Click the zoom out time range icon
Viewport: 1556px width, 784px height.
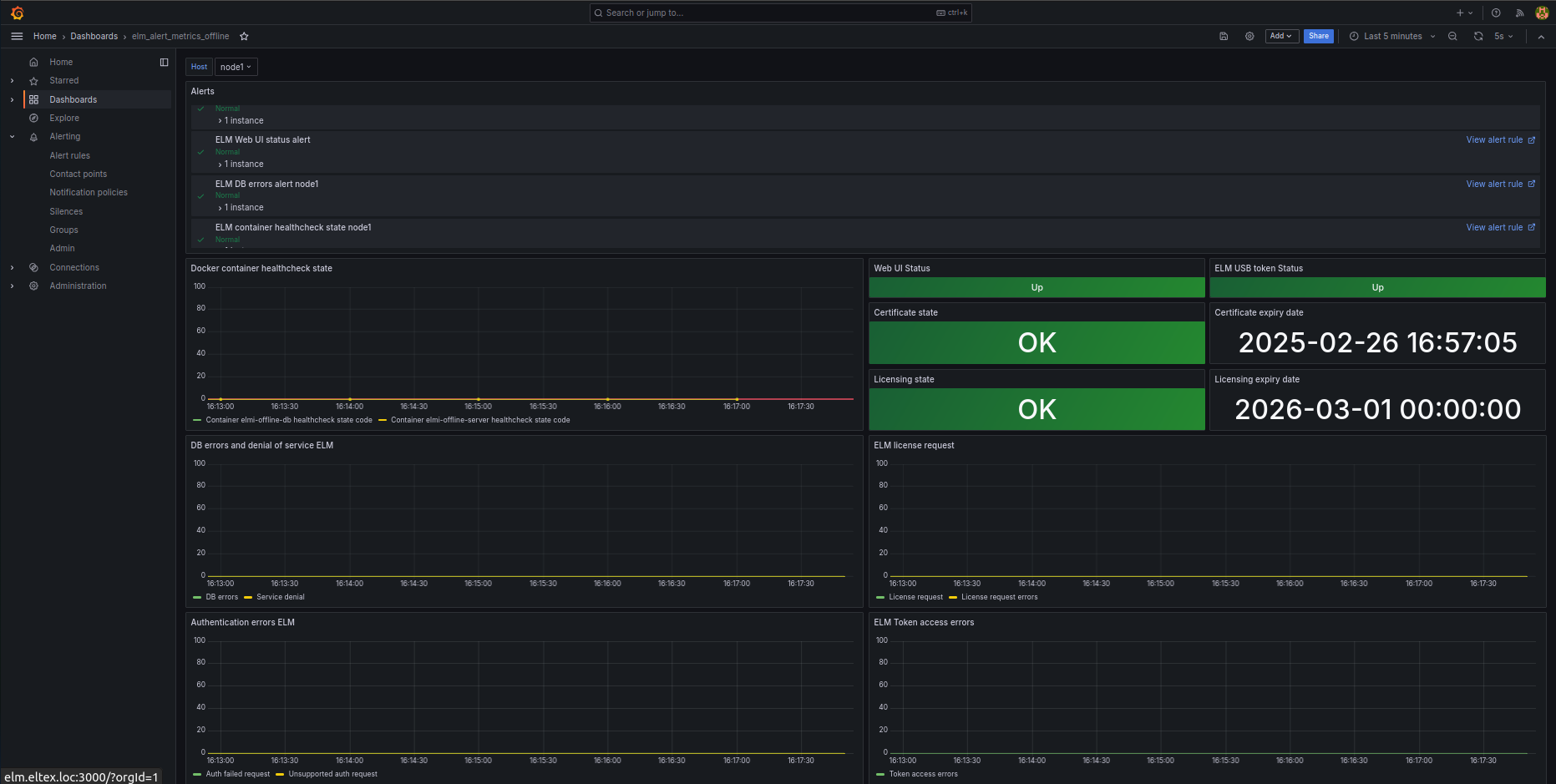point(1452,37)
